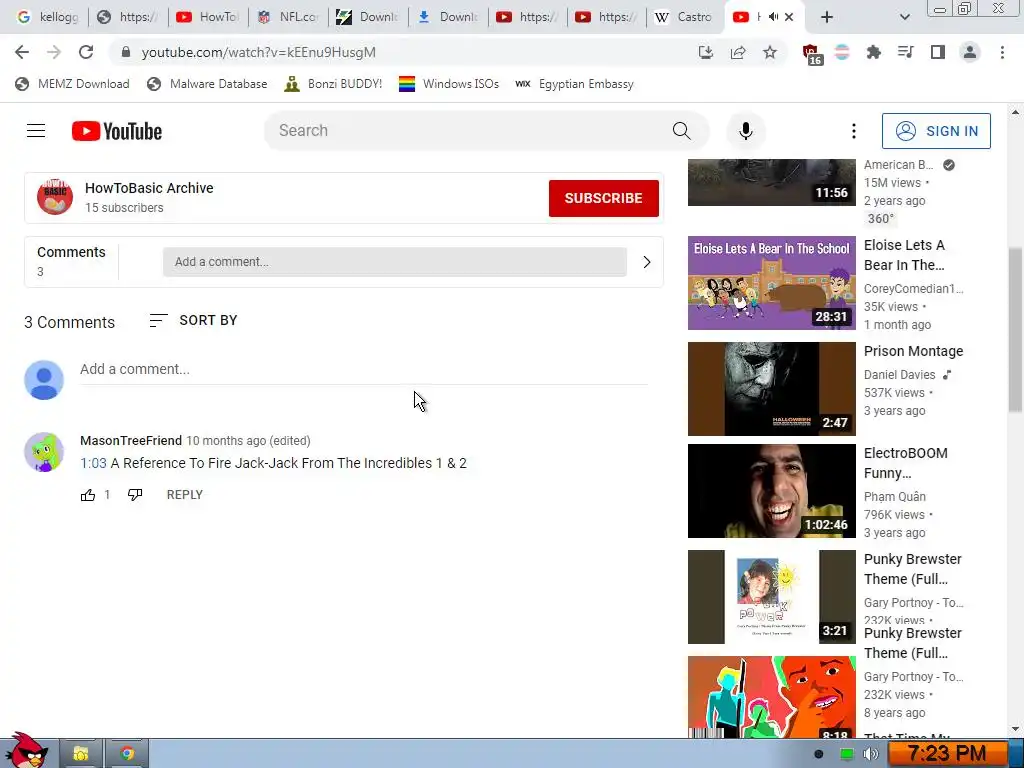Open MasonTreeFriend commenter name link
This screenshot has height=768, width=1024.
[x=131, y=441]
